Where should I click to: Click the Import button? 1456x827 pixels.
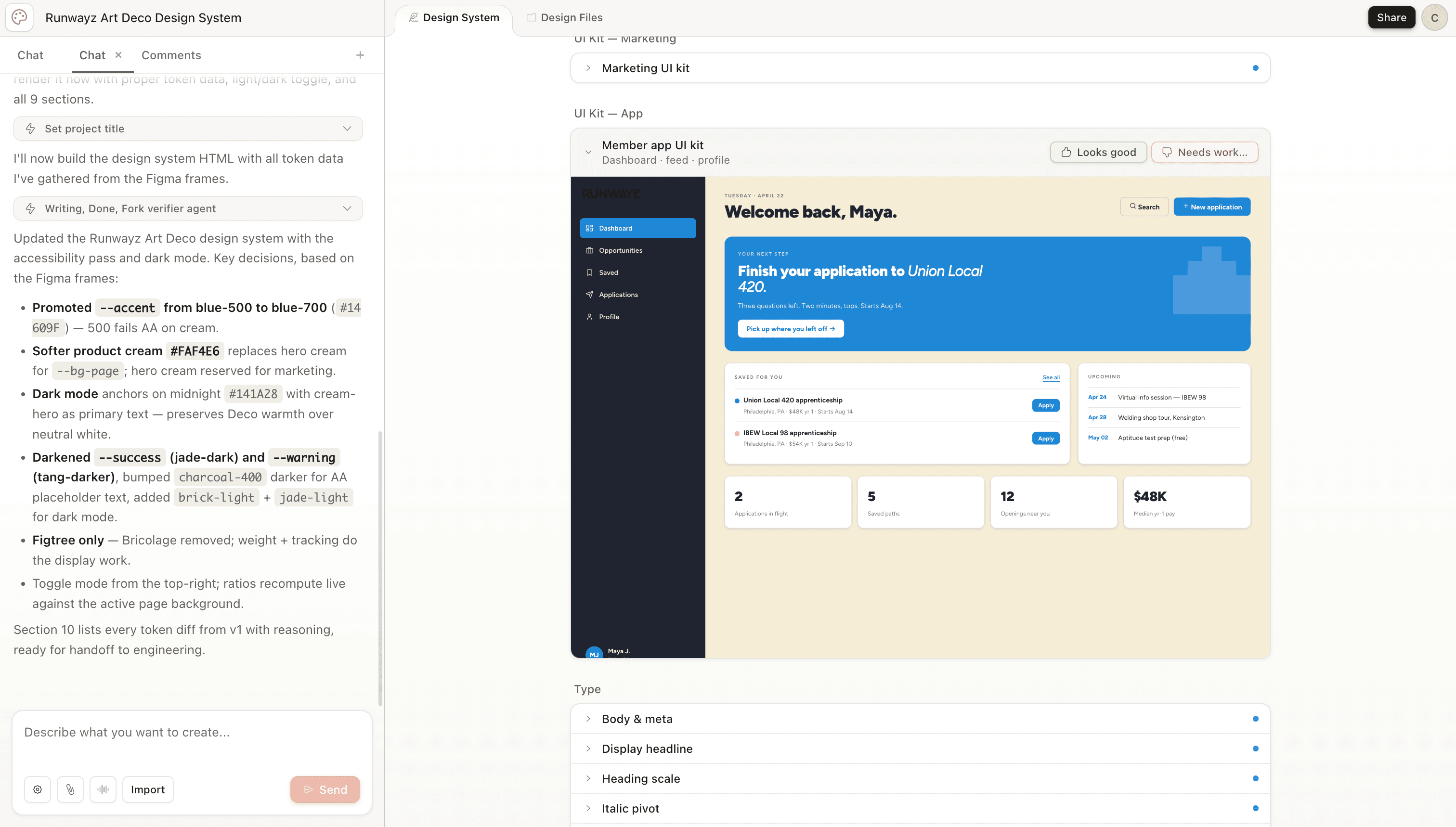tap(148, 789)
